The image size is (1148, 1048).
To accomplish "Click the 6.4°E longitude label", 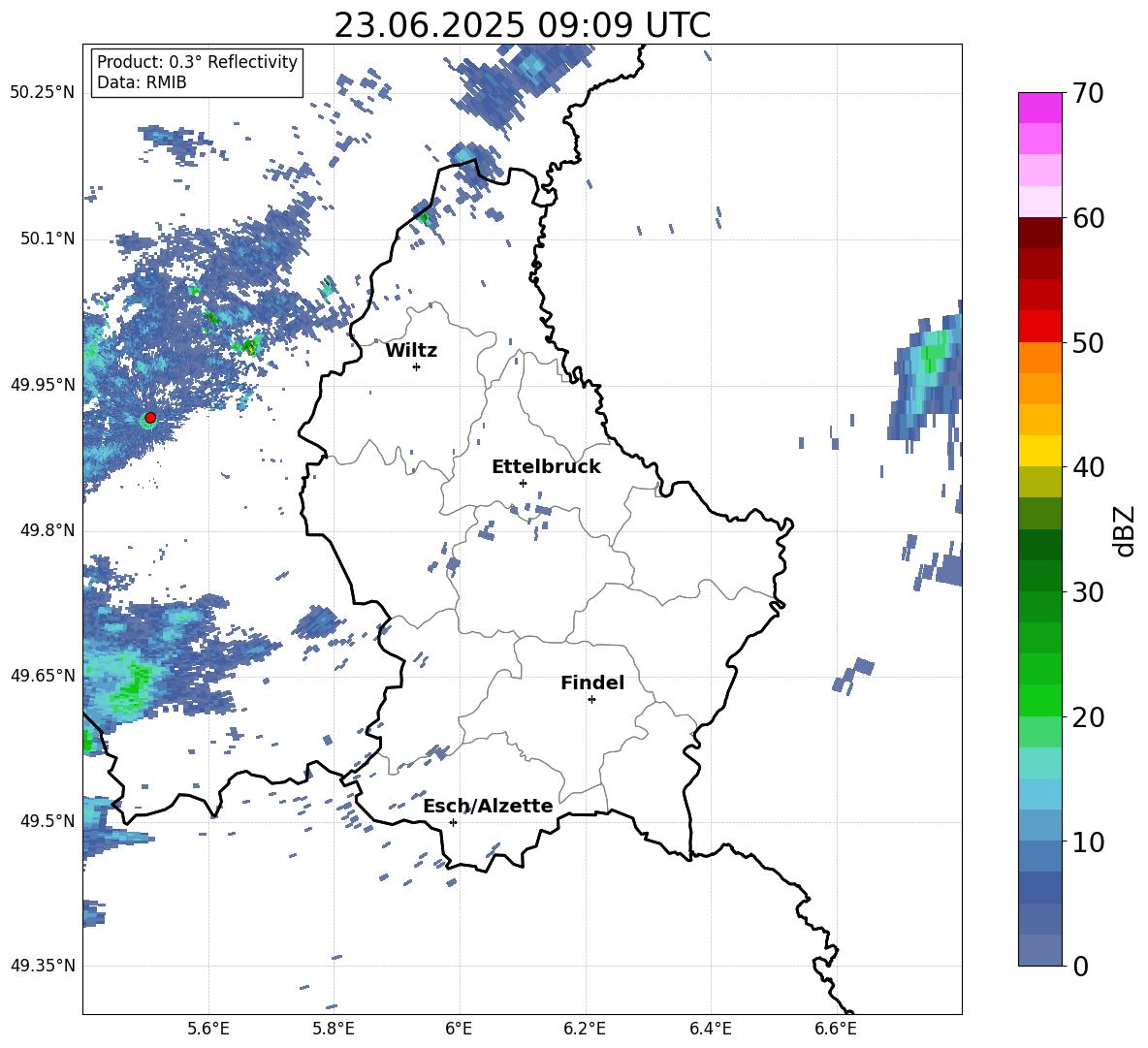I will pyautogui.click(x=710, y=1030).
